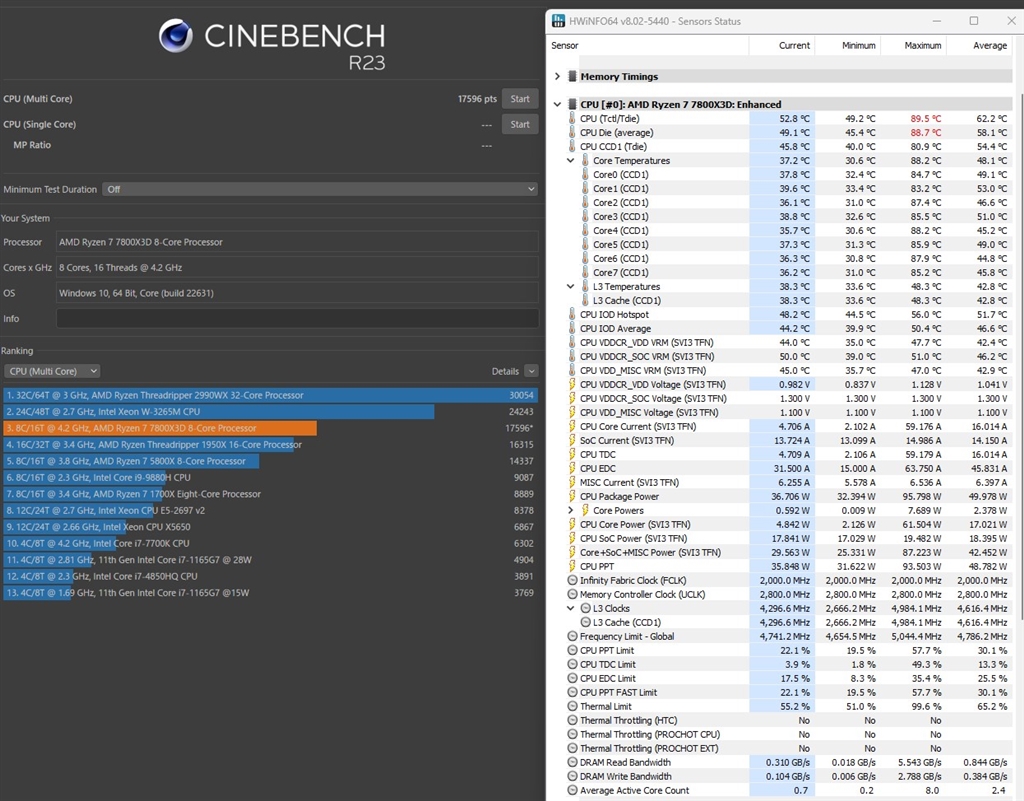Viewport: 1024px width, 801px height.
Task: Click the chip icon beside Memory Timings
Action: click(x=572, y=76)
